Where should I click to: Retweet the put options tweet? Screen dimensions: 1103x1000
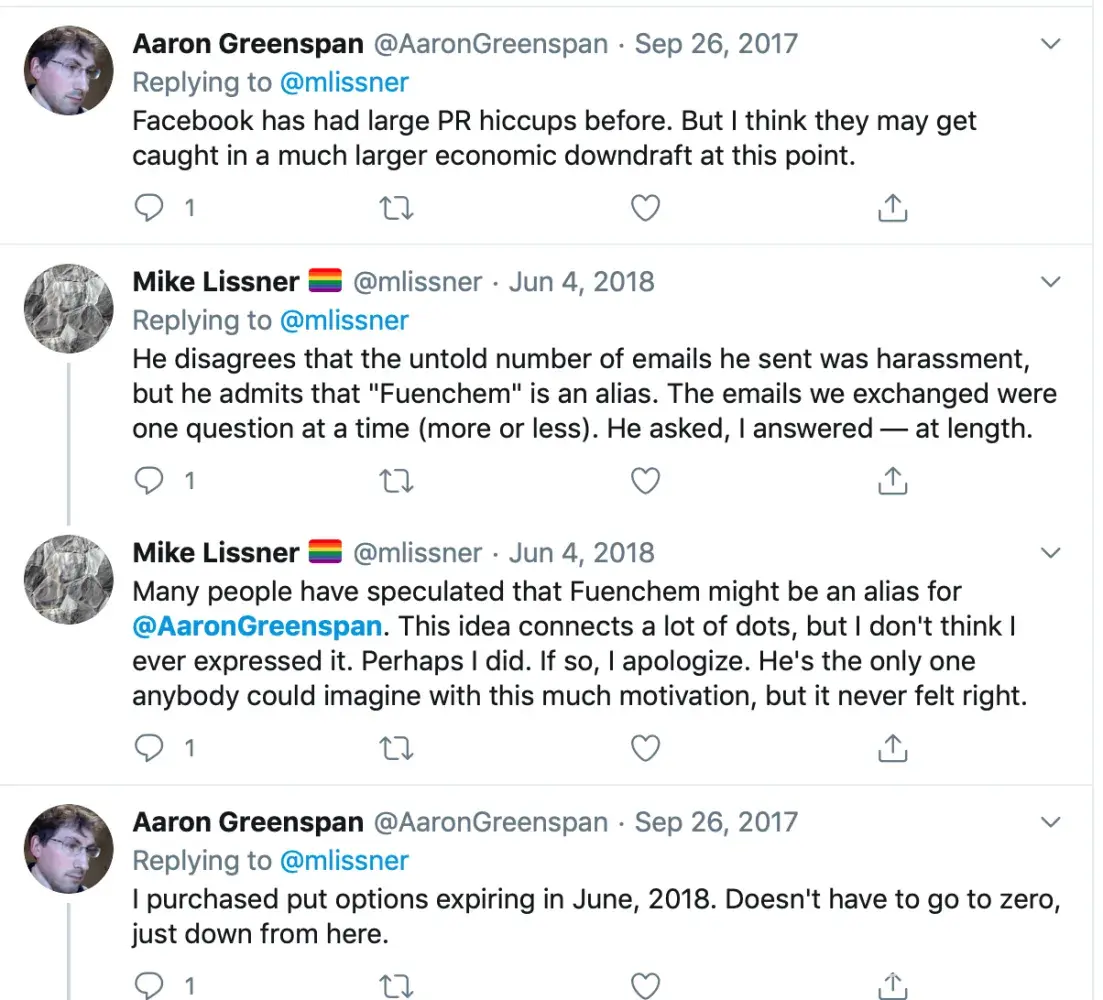[x=397, y=986]
